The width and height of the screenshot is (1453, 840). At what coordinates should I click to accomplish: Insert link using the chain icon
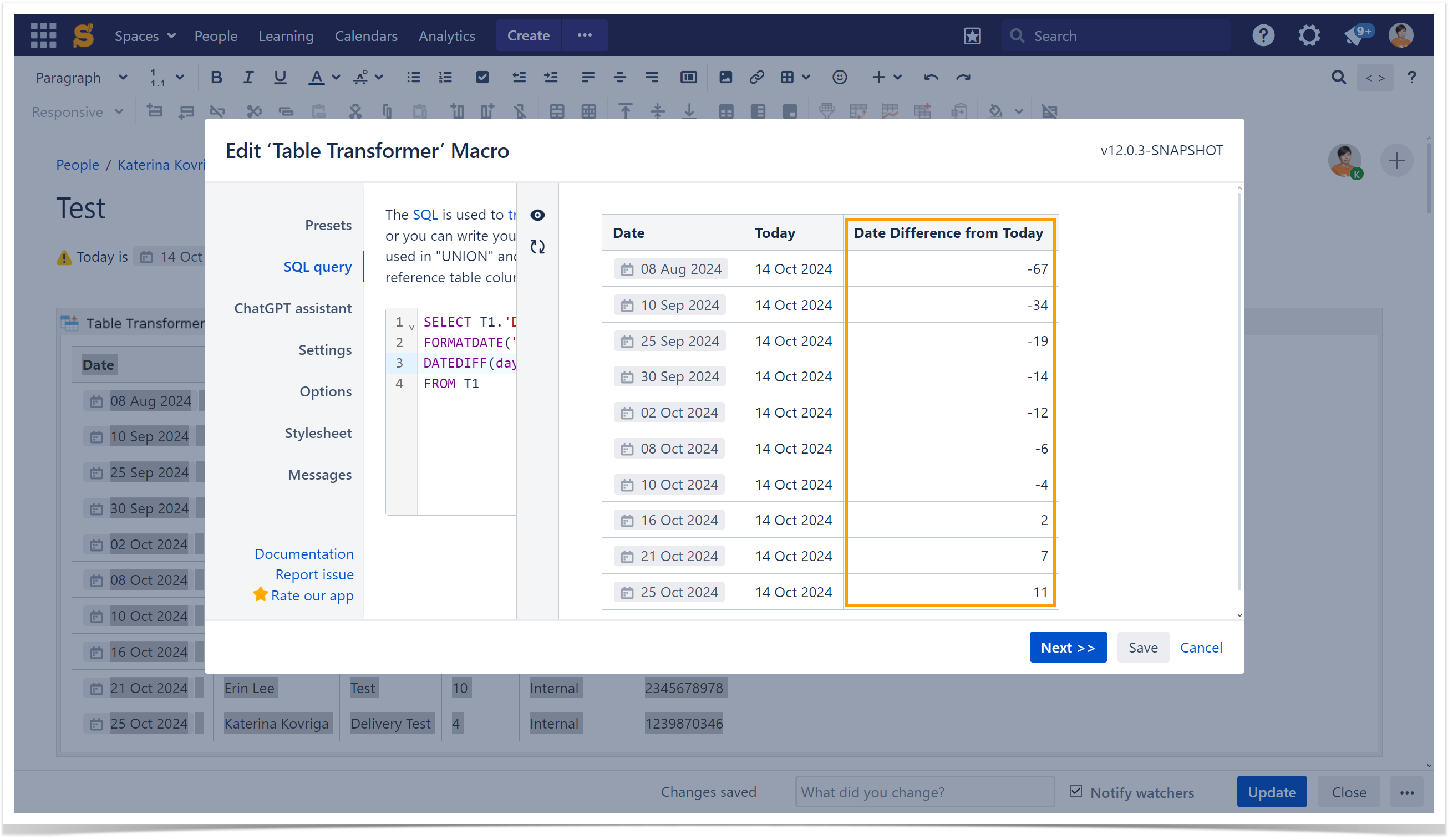[x=756, y=77]
